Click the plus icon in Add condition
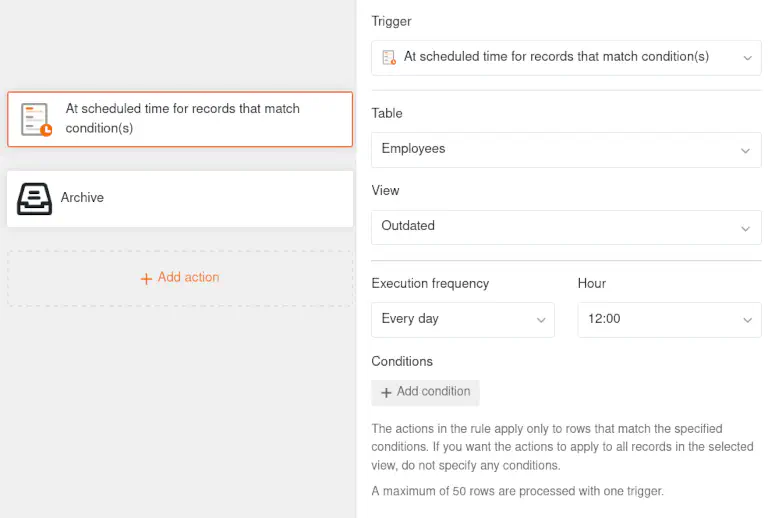The image size is (768, 518). (x=386, y=392)
